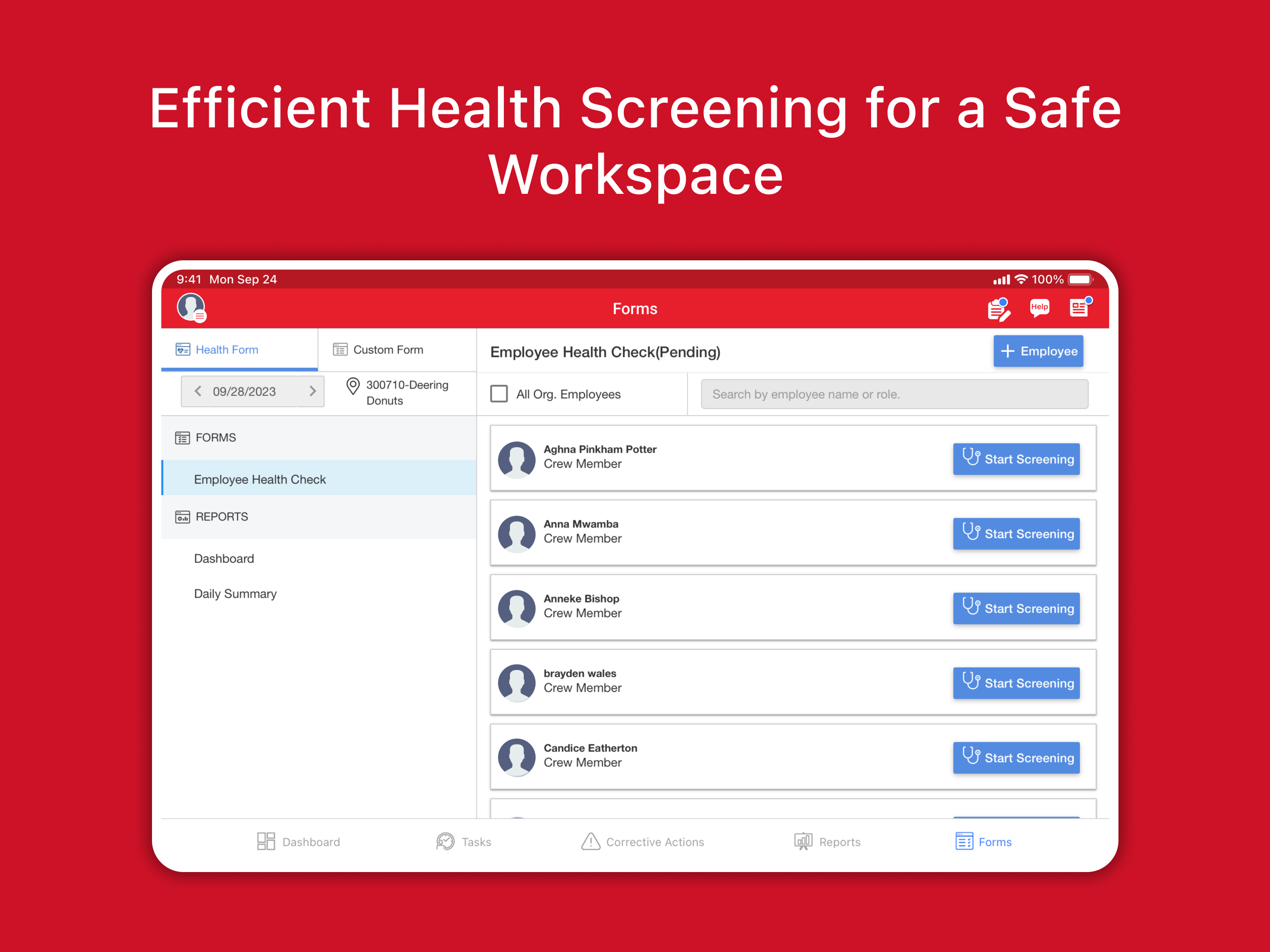Open Tasks in bottom navigation

(464, 842)
